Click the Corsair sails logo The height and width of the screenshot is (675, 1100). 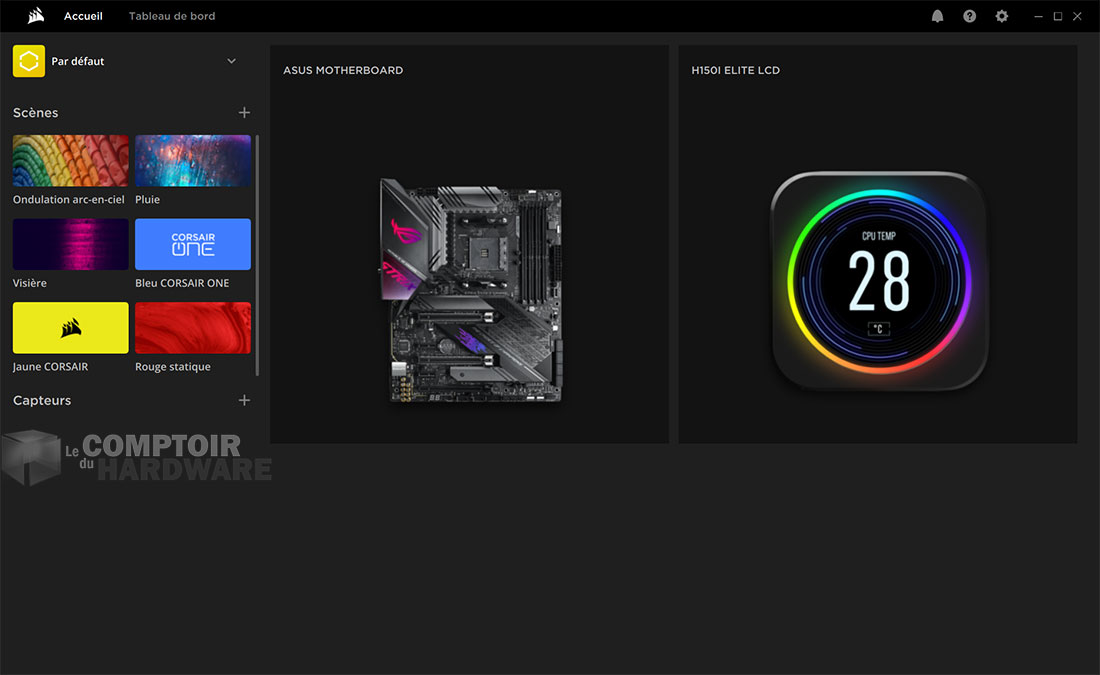(36, 15)
